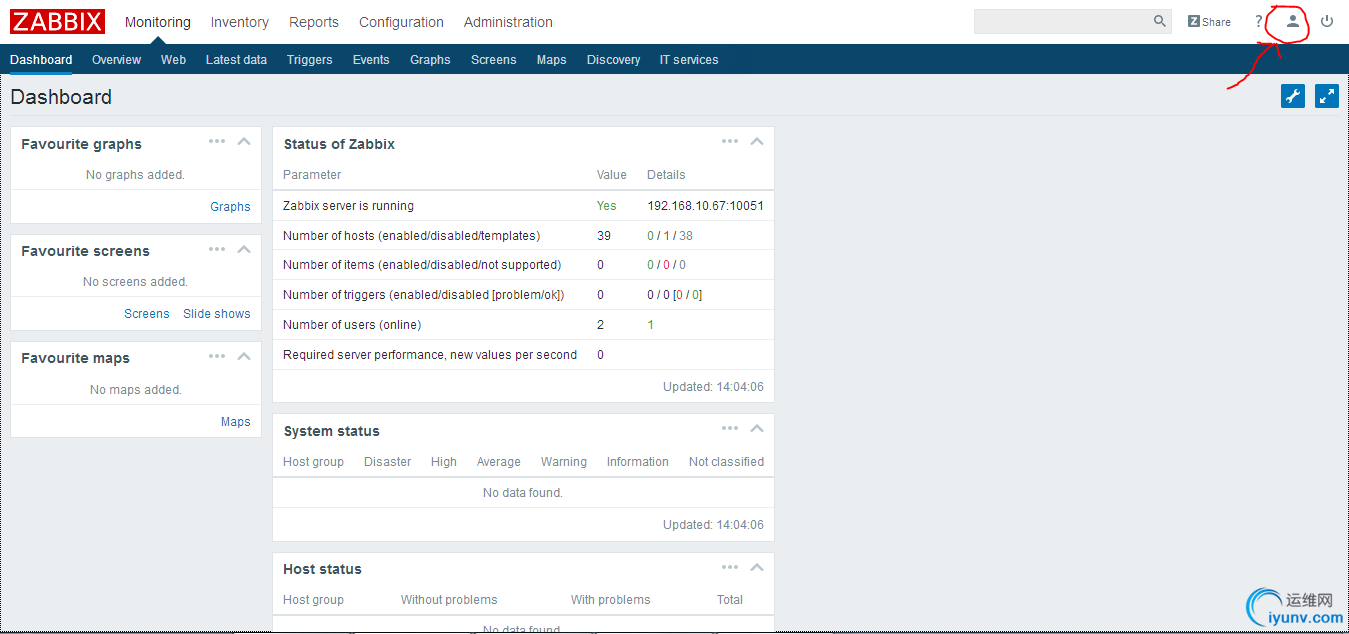Viewport: 1349px width, 634px height.
Task: Open the Screens submenu tab
Action: point(494,60)
